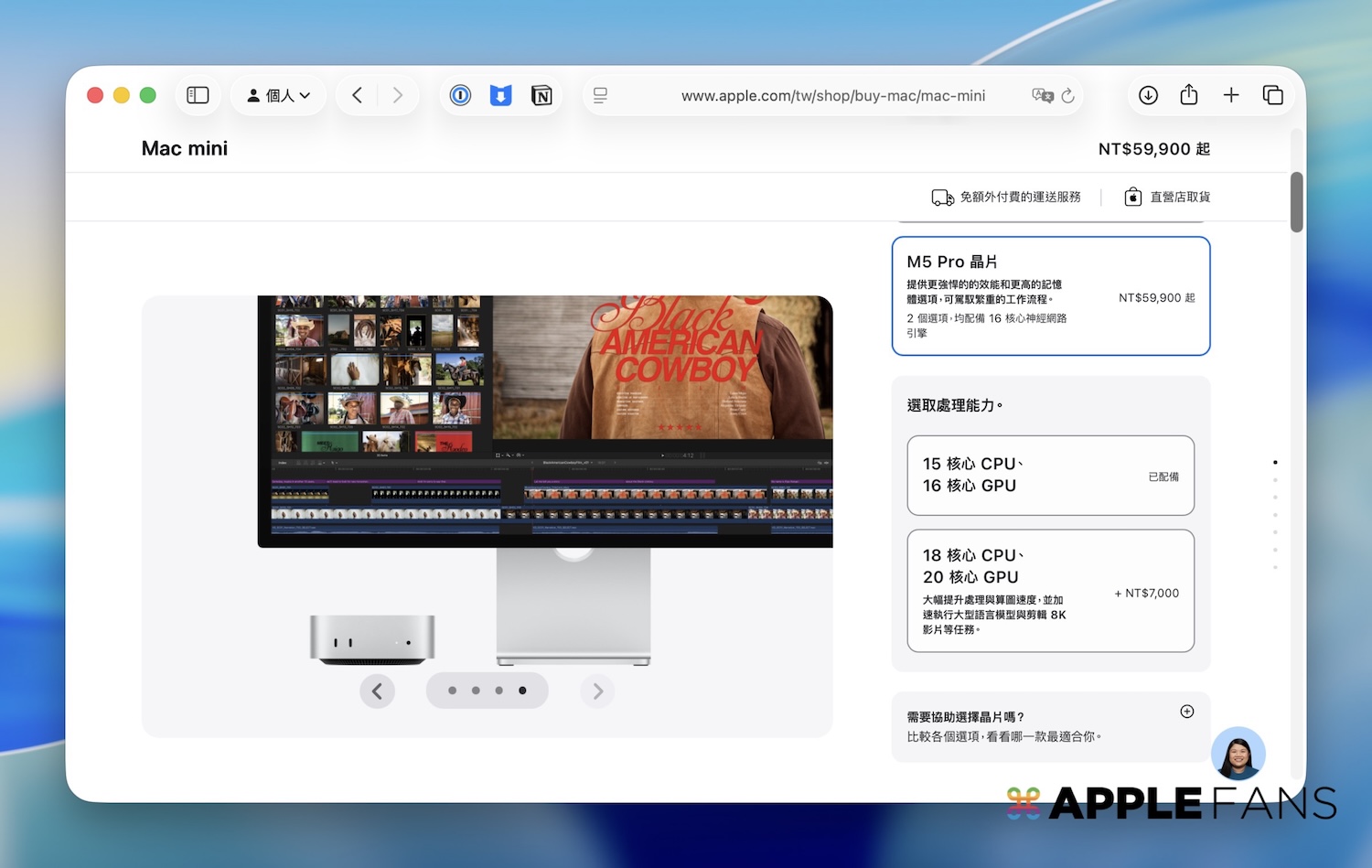The image size is (1372, 868).
Task: Show the tab overview
Action: tap(1272, 95)
